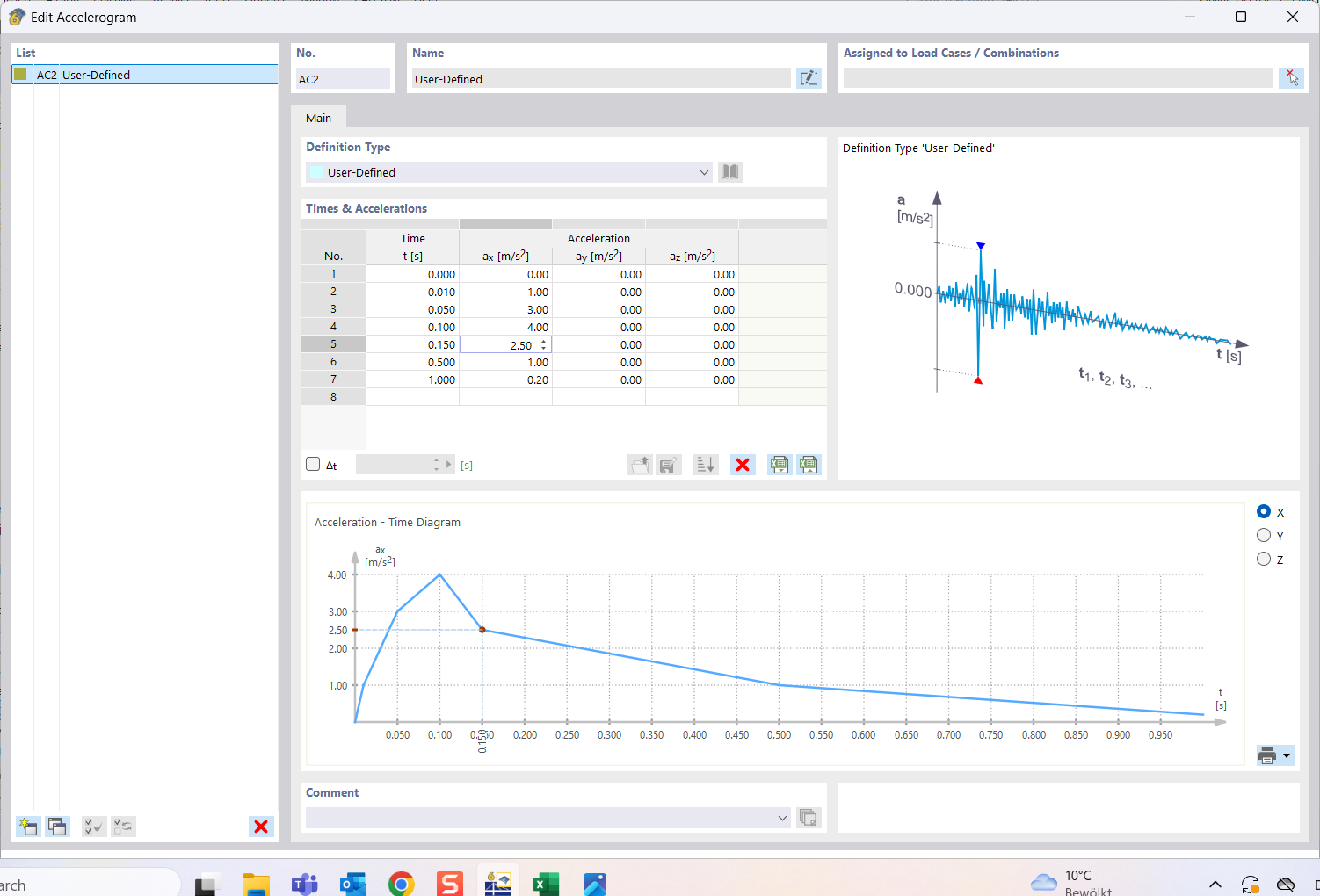The image size is (1320, 896).
Task: Enable the Δt time step checkbox
Action: point(312,463)
